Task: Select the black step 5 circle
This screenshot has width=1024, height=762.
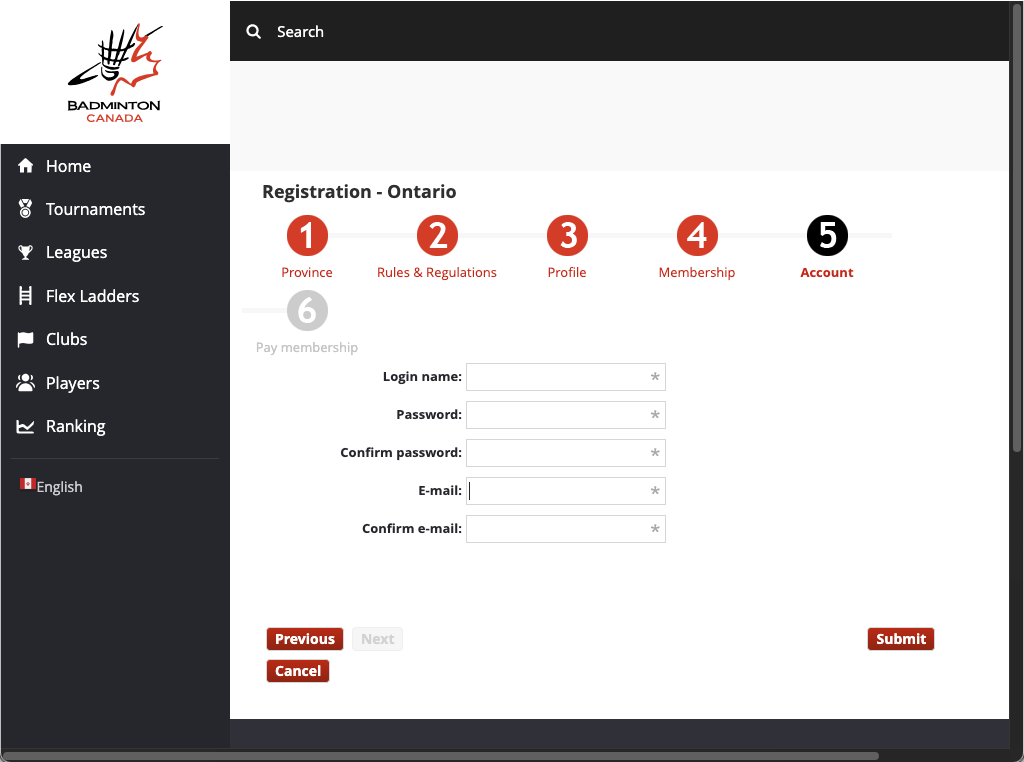Action: coord(827,236)
